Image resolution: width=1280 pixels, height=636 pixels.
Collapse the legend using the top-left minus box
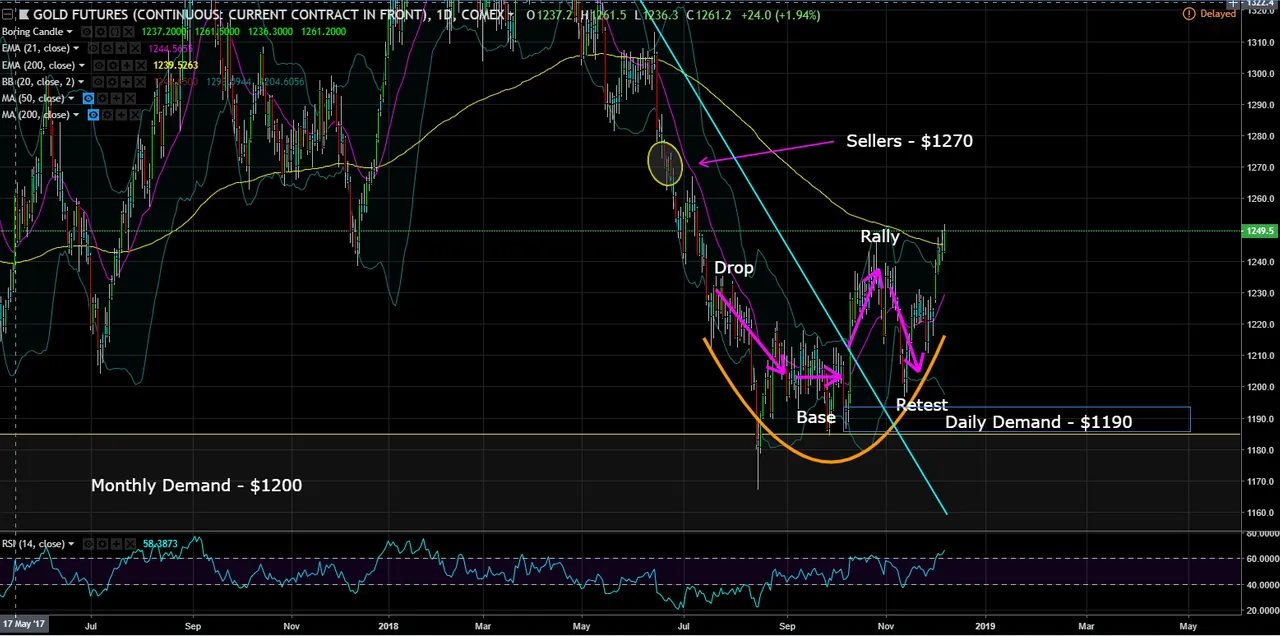(x=8, y=15)
